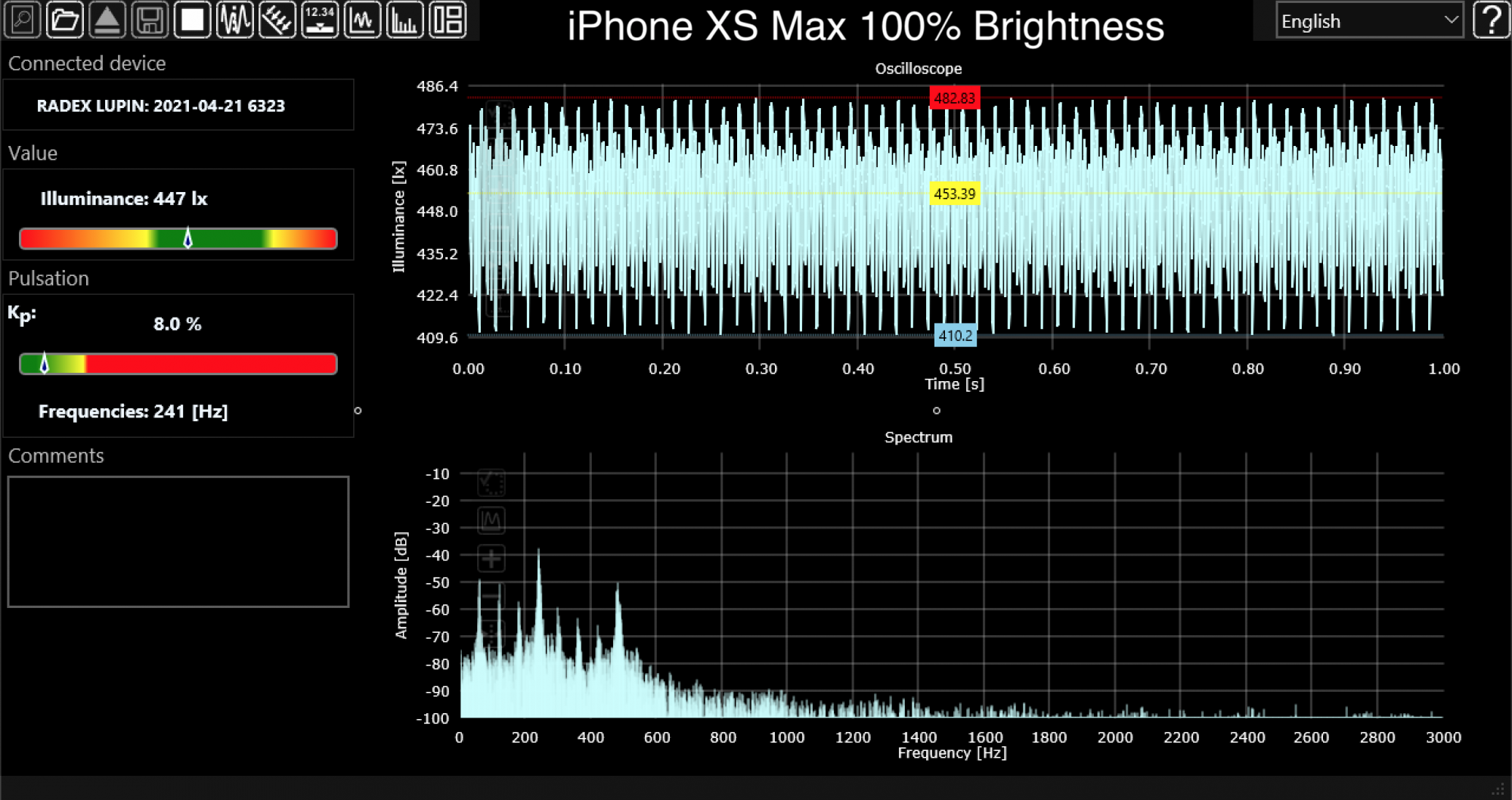The width and height of the screenshot is (1512, 800).
Task: Click into the Comments text box
Action: coord(178,541)
